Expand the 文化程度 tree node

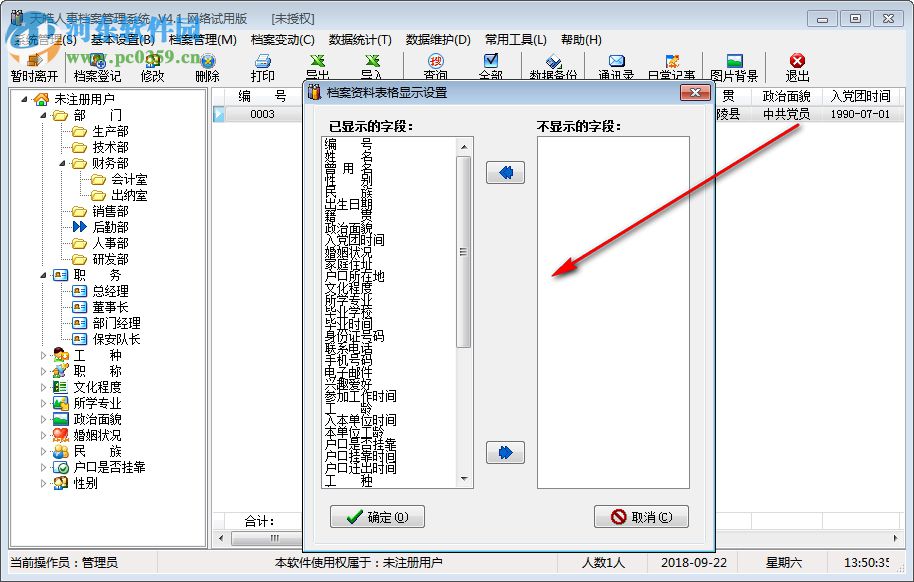click(43, 387)
